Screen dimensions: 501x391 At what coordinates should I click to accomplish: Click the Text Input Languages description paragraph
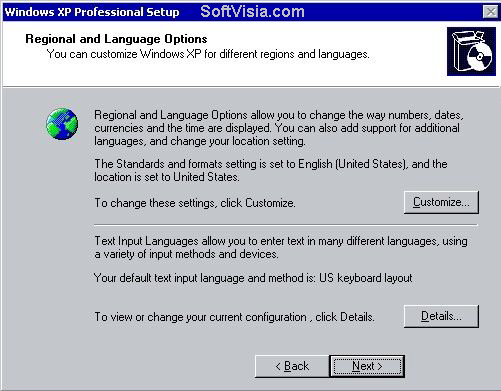click(x=281, y=248)
